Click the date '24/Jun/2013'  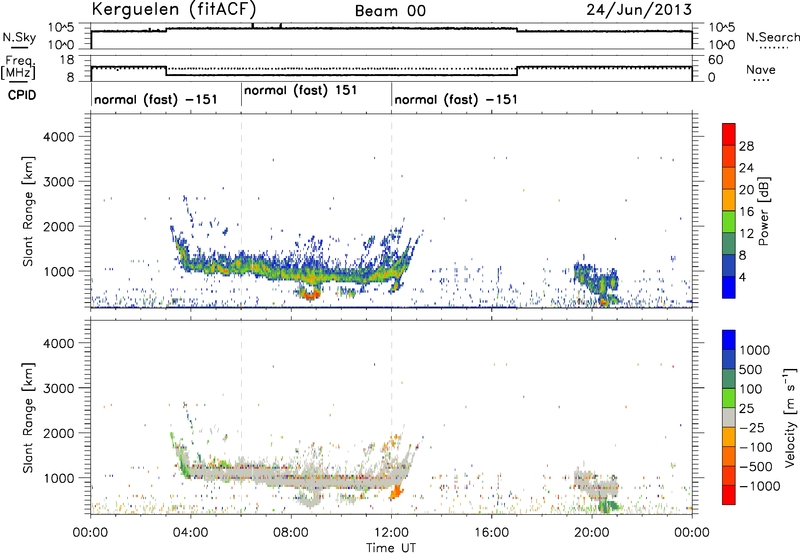[639, 10]
